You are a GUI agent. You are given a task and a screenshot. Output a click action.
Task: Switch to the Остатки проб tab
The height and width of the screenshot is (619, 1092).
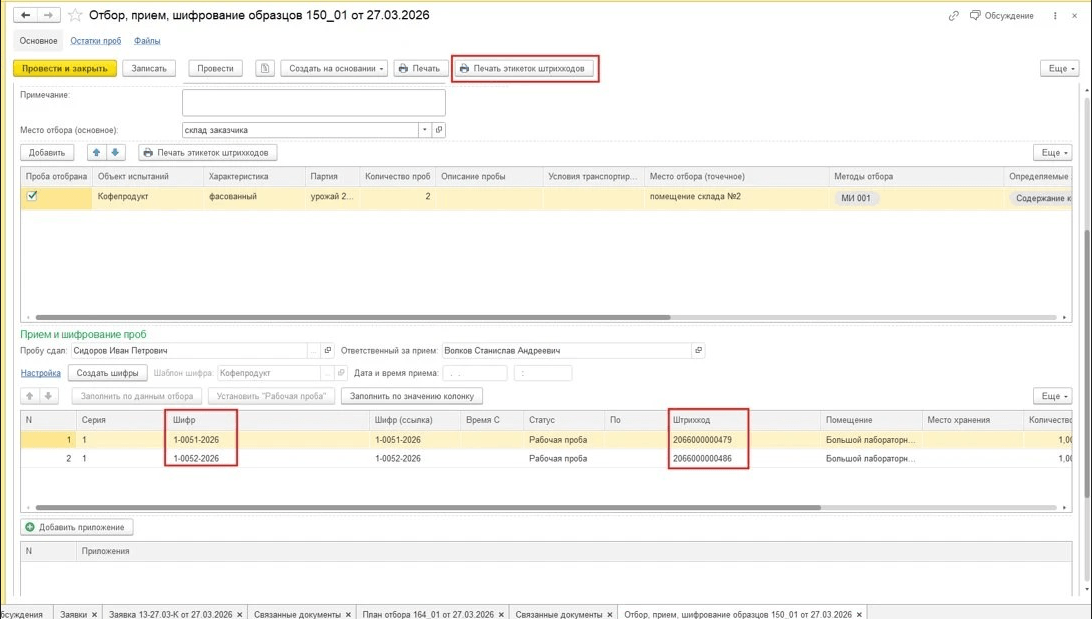[95, 41]
